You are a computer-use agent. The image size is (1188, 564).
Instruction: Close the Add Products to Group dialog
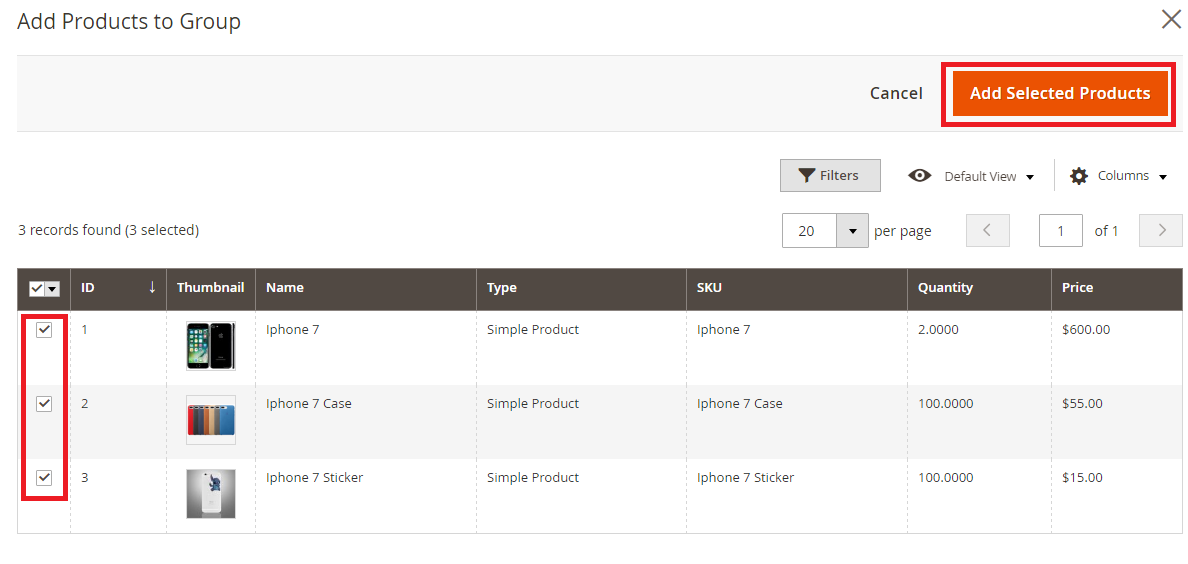tap(1171, 20)
